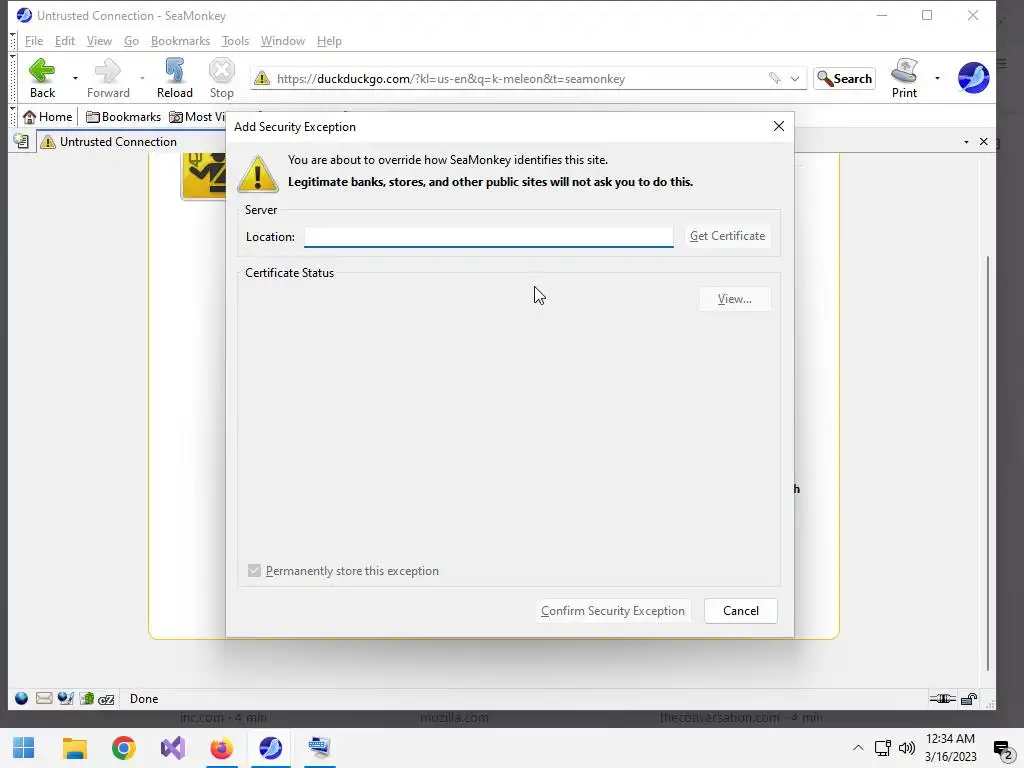Select the Untrusted Connection tab
Screen dimensions: 1024x768
click(131, 142)
